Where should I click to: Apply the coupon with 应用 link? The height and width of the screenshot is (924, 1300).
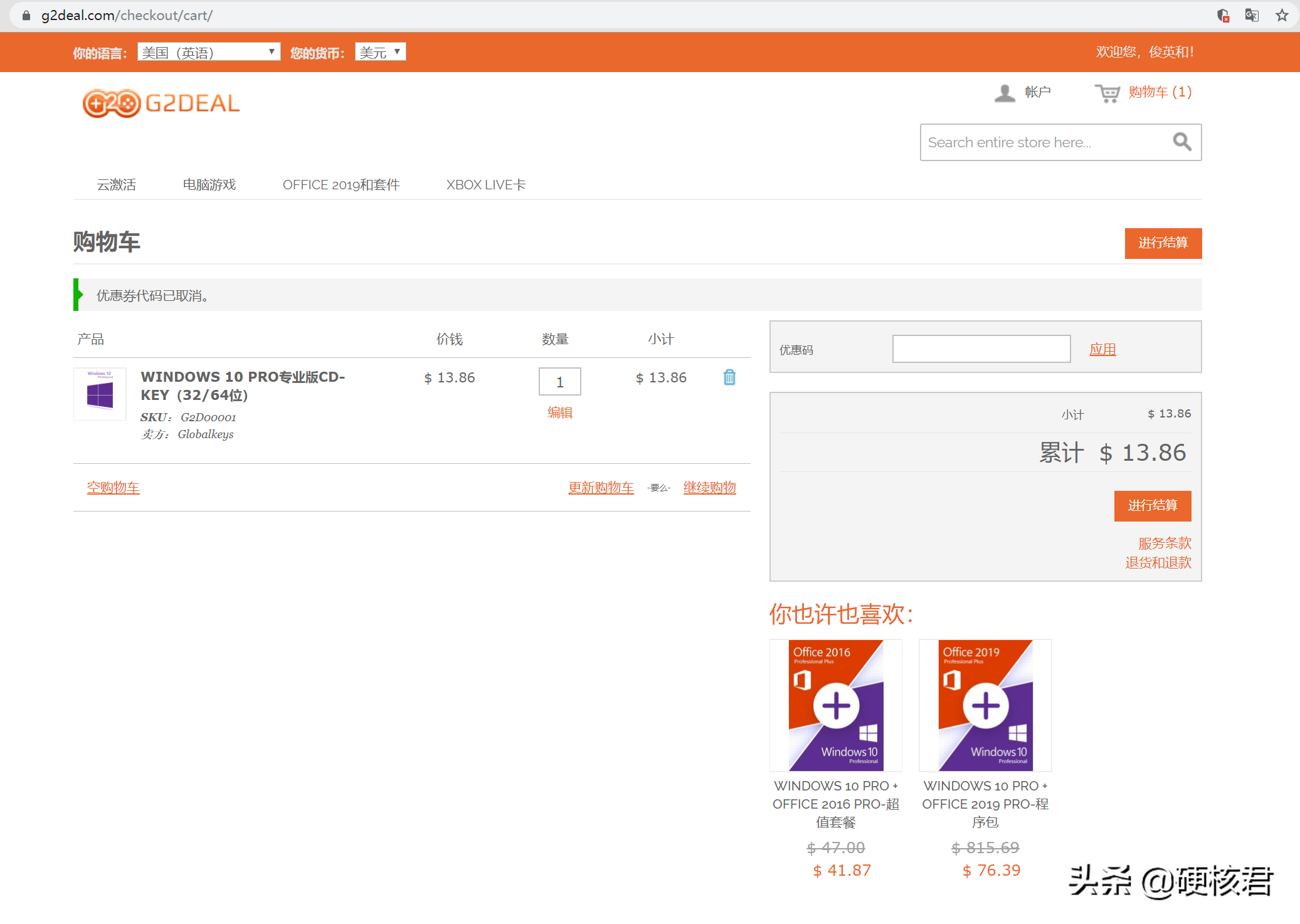click(1102, 349)
